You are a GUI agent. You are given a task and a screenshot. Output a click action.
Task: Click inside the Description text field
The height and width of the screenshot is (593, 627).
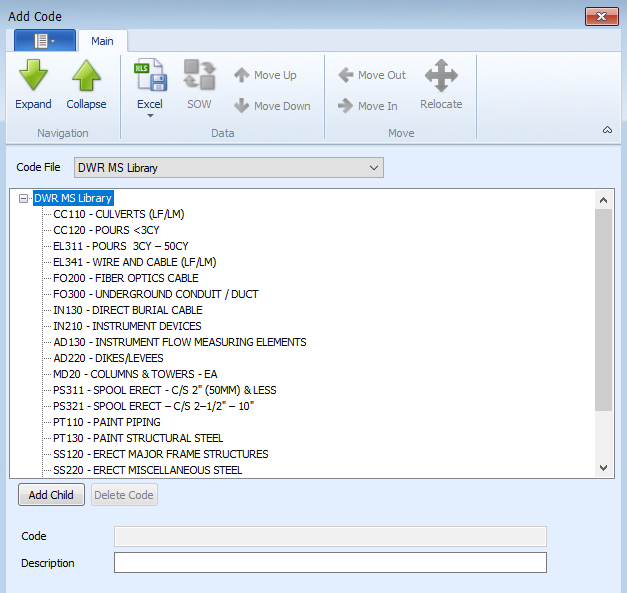click(330, 563)
